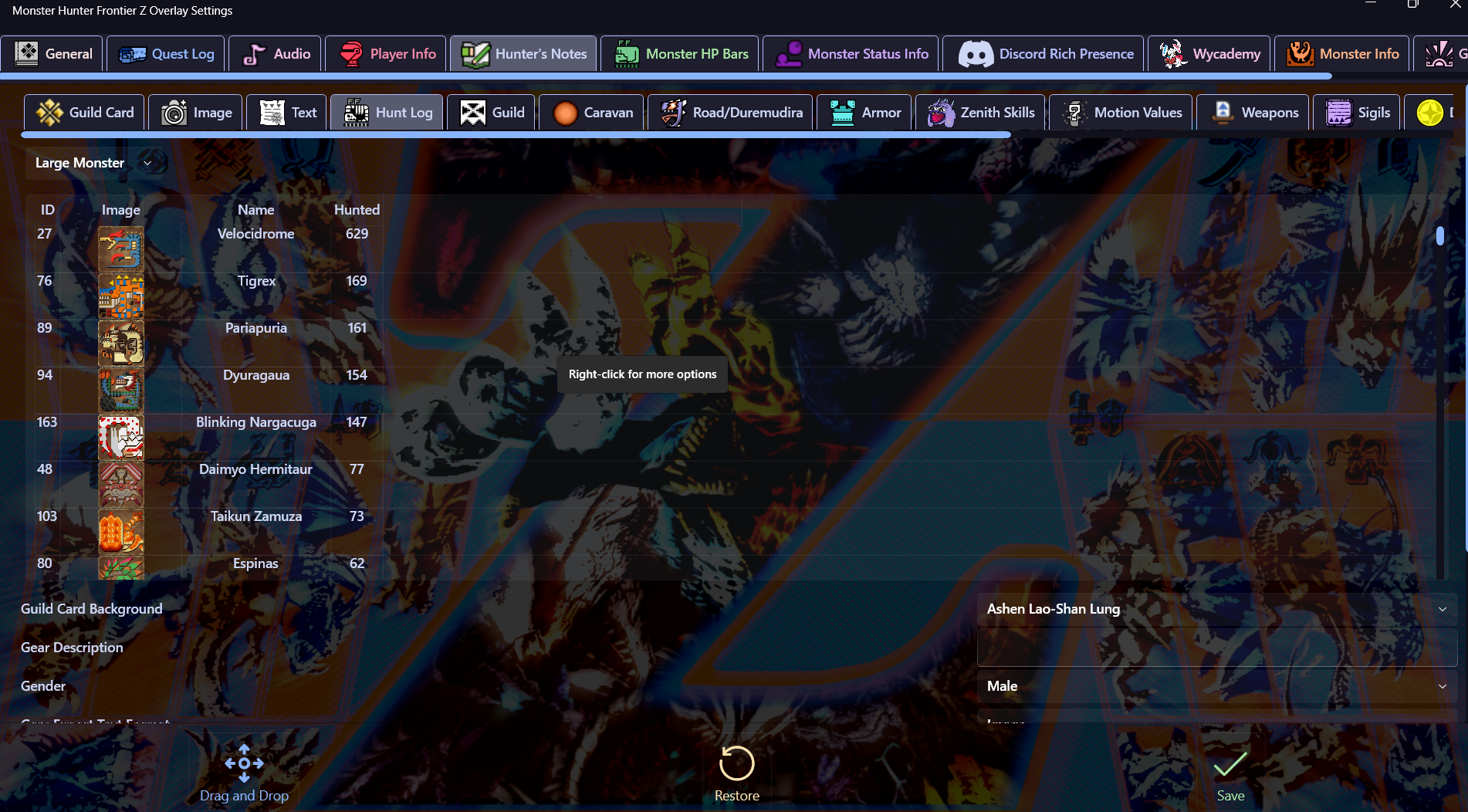Click the hunted count 629
1468x812 pixels.
(357, 234)
